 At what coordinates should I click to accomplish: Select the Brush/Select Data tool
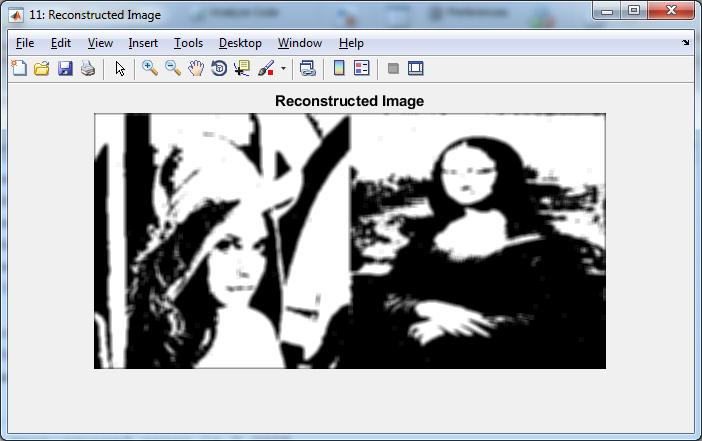coord(266,69)
